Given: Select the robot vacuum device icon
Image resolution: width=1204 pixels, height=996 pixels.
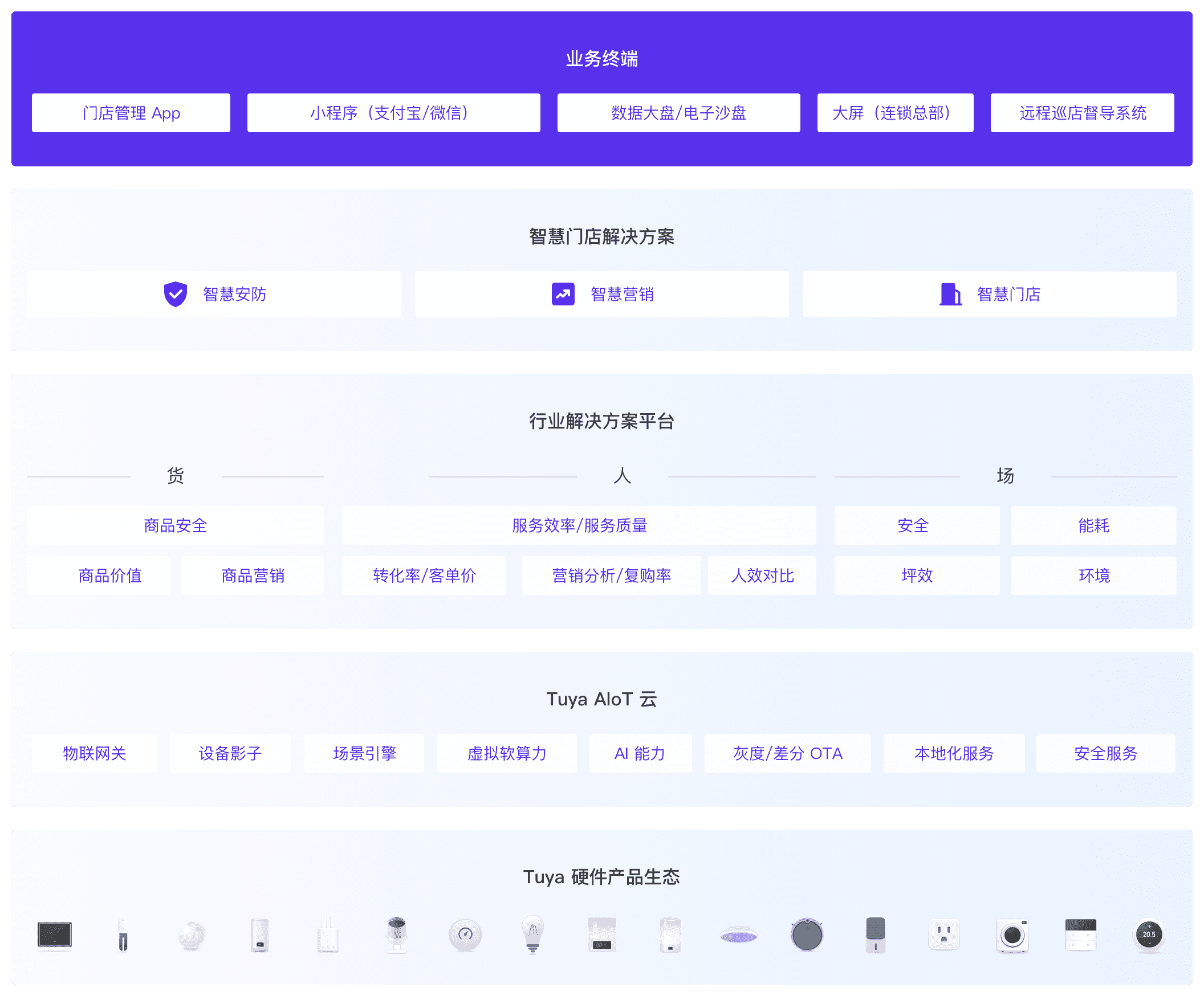Looking at the screenshot, I should [x=807, y=935].
